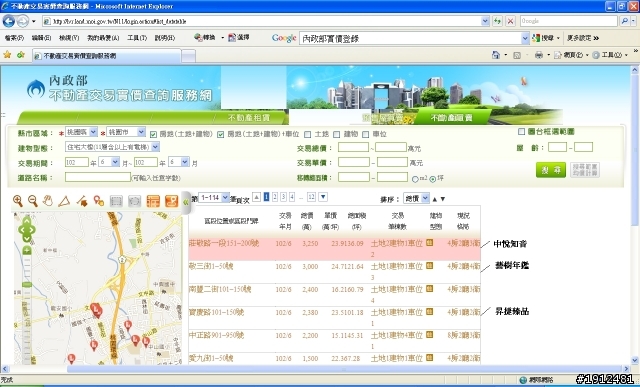Click the green 搜尋 search button
640x387 pixels.
[551, 170]
